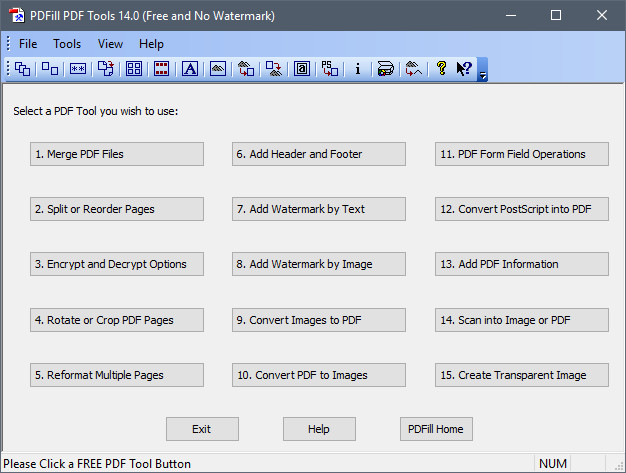Choose 9. Convert Images to PDF
626x473 pixels.
319,320
